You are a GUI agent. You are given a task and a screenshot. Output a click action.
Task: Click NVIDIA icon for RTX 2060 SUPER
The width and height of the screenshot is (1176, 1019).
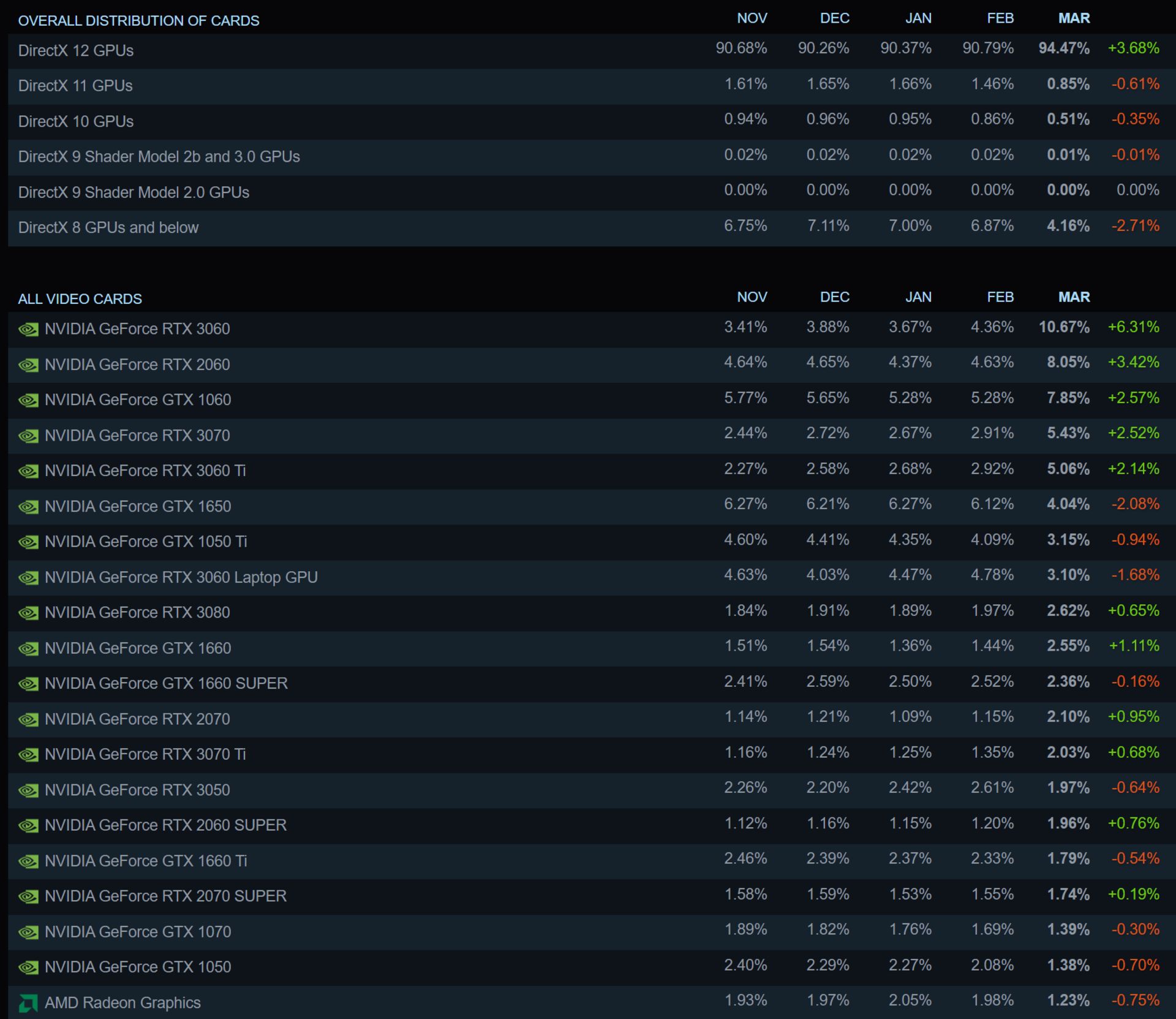[28, 826]
